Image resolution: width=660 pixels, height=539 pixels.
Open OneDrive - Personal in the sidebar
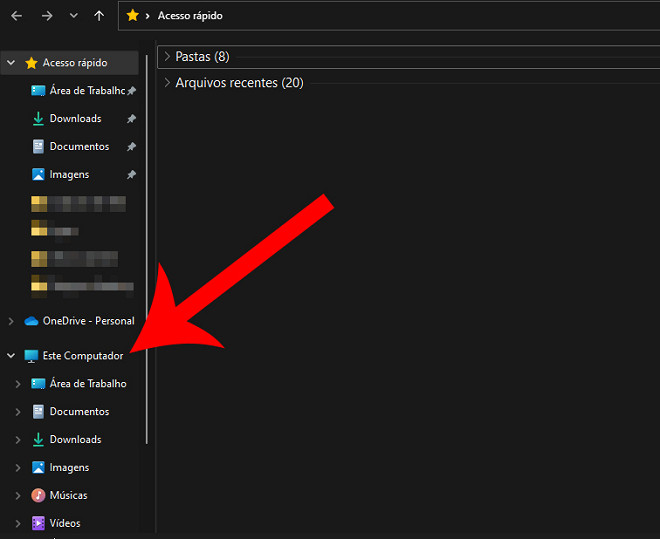[x=88, y=321]
